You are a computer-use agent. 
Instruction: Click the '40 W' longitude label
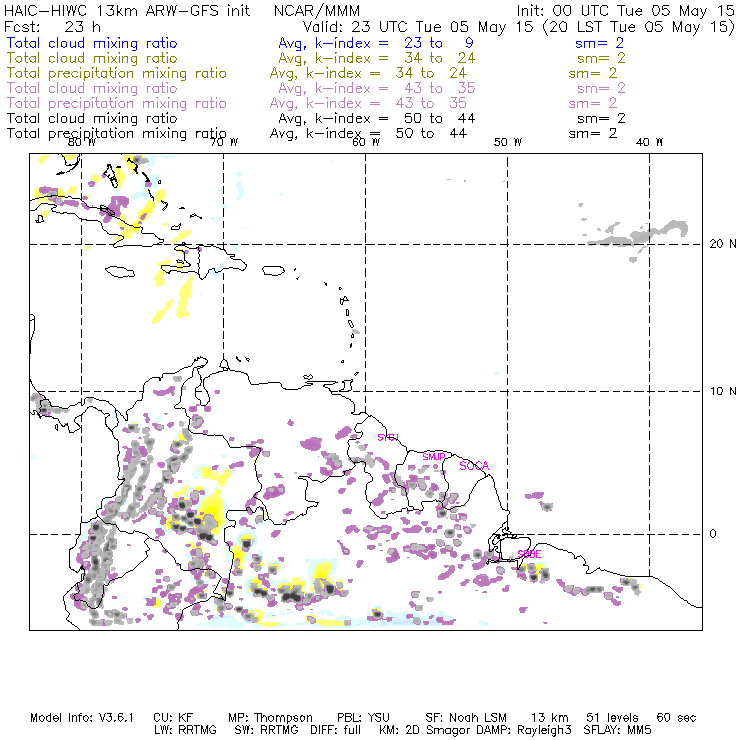649,142
